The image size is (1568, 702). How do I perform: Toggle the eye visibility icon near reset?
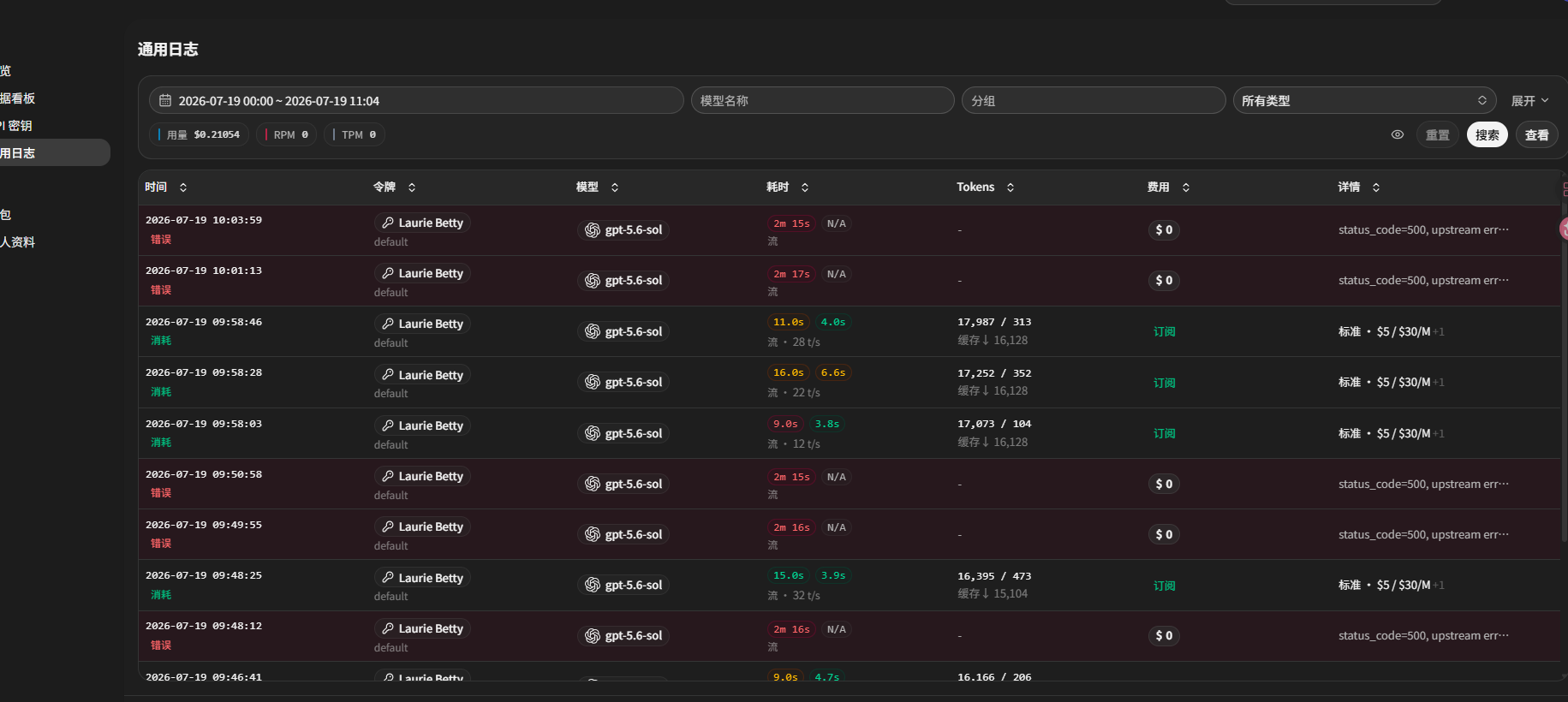point(1397,134)
